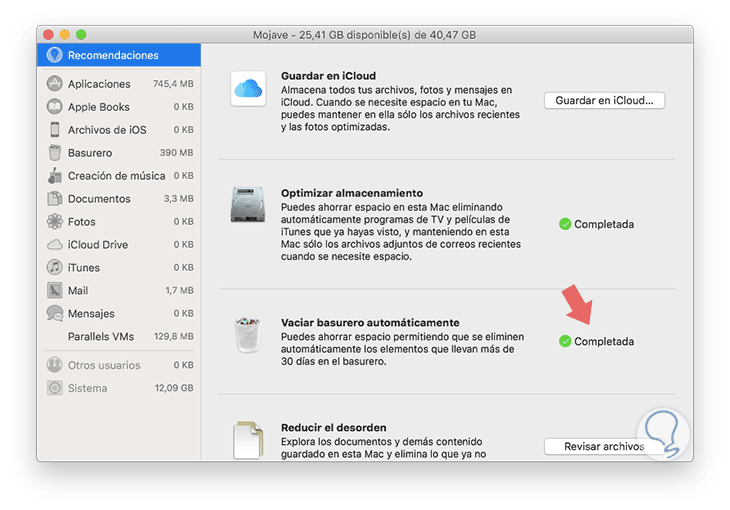Open the Basurero trash icon in sidebar
This screenshot has width=730, height=510.
[54, 153]
